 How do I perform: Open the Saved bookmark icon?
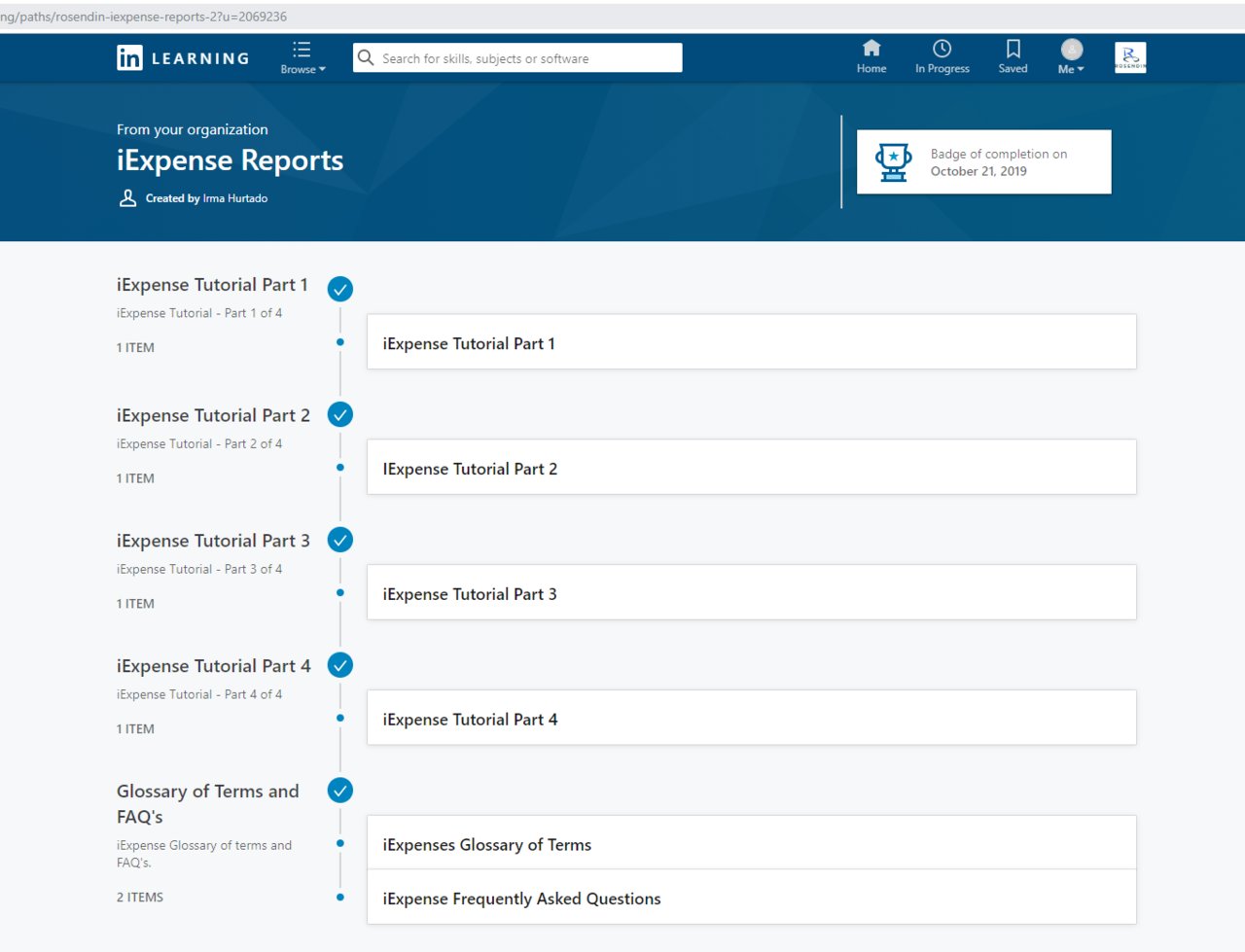point(1013,49)
